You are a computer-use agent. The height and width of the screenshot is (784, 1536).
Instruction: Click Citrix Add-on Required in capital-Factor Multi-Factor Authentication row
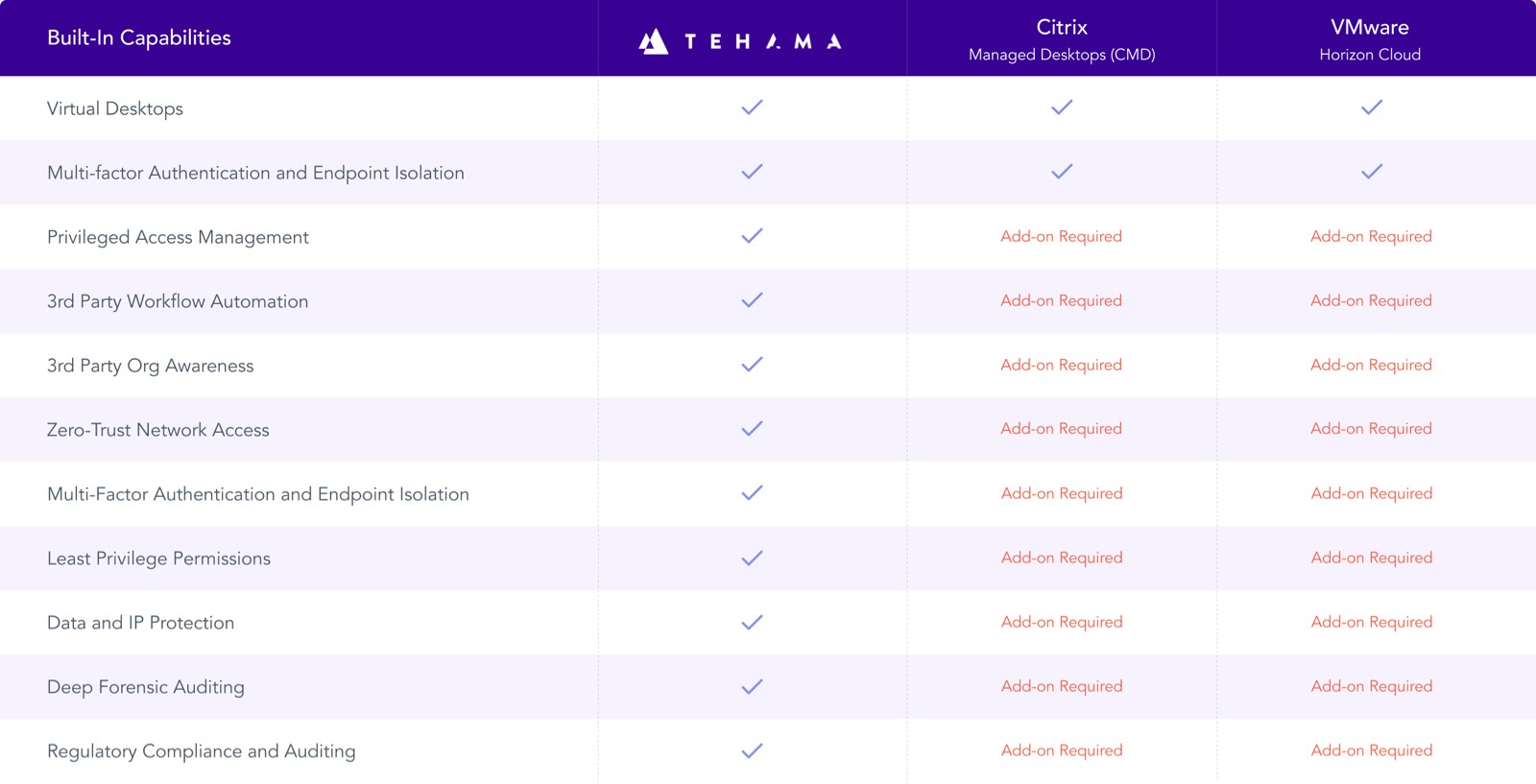(x=1062, y=493)
